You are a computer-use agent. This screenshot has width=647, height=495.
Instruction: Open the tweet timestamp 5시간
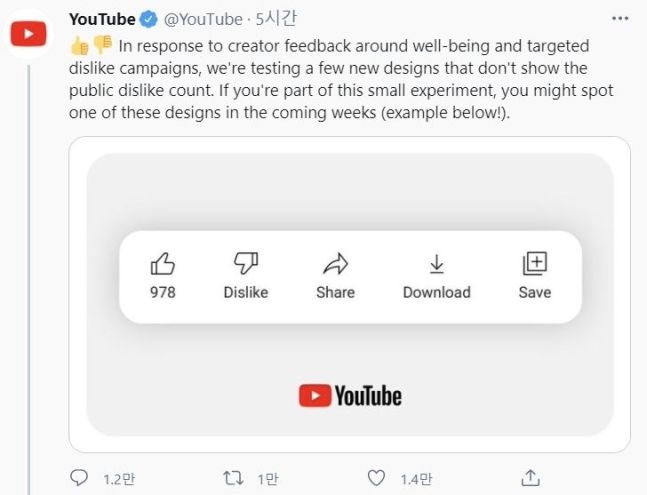point(275,19)
